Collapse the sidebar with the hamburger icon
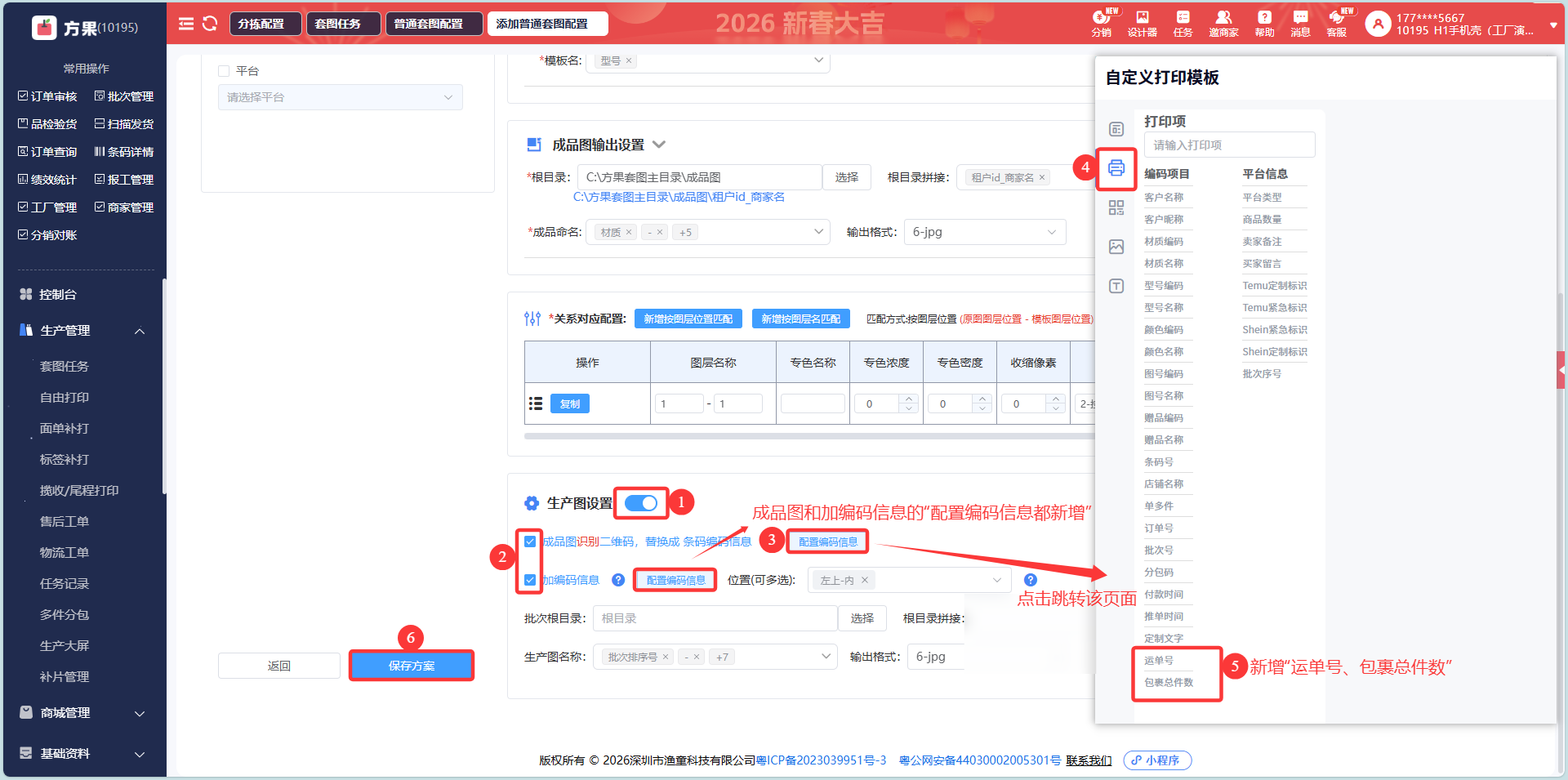 186,24
